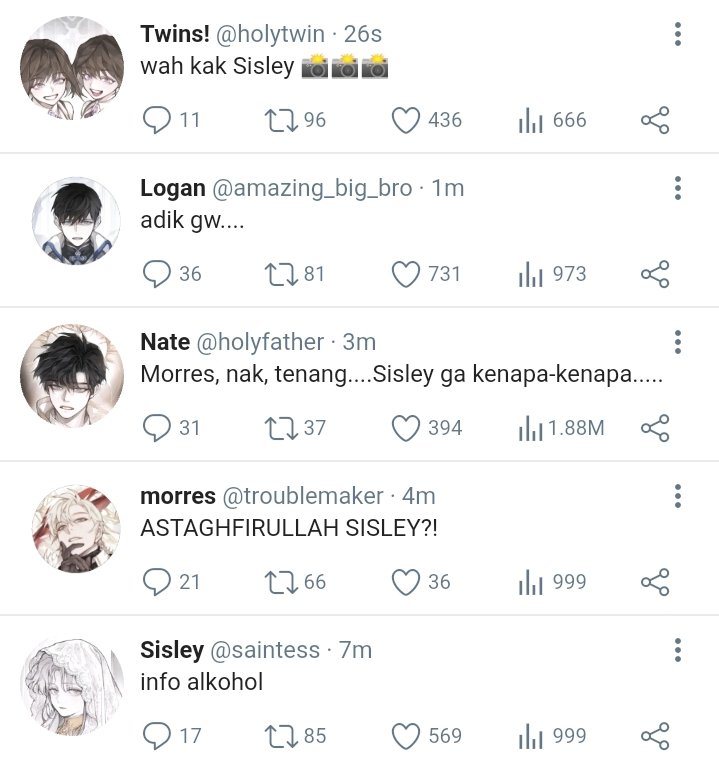Open the @troublemaker handle
719x767 pixels.
click(x=303, y=496)
